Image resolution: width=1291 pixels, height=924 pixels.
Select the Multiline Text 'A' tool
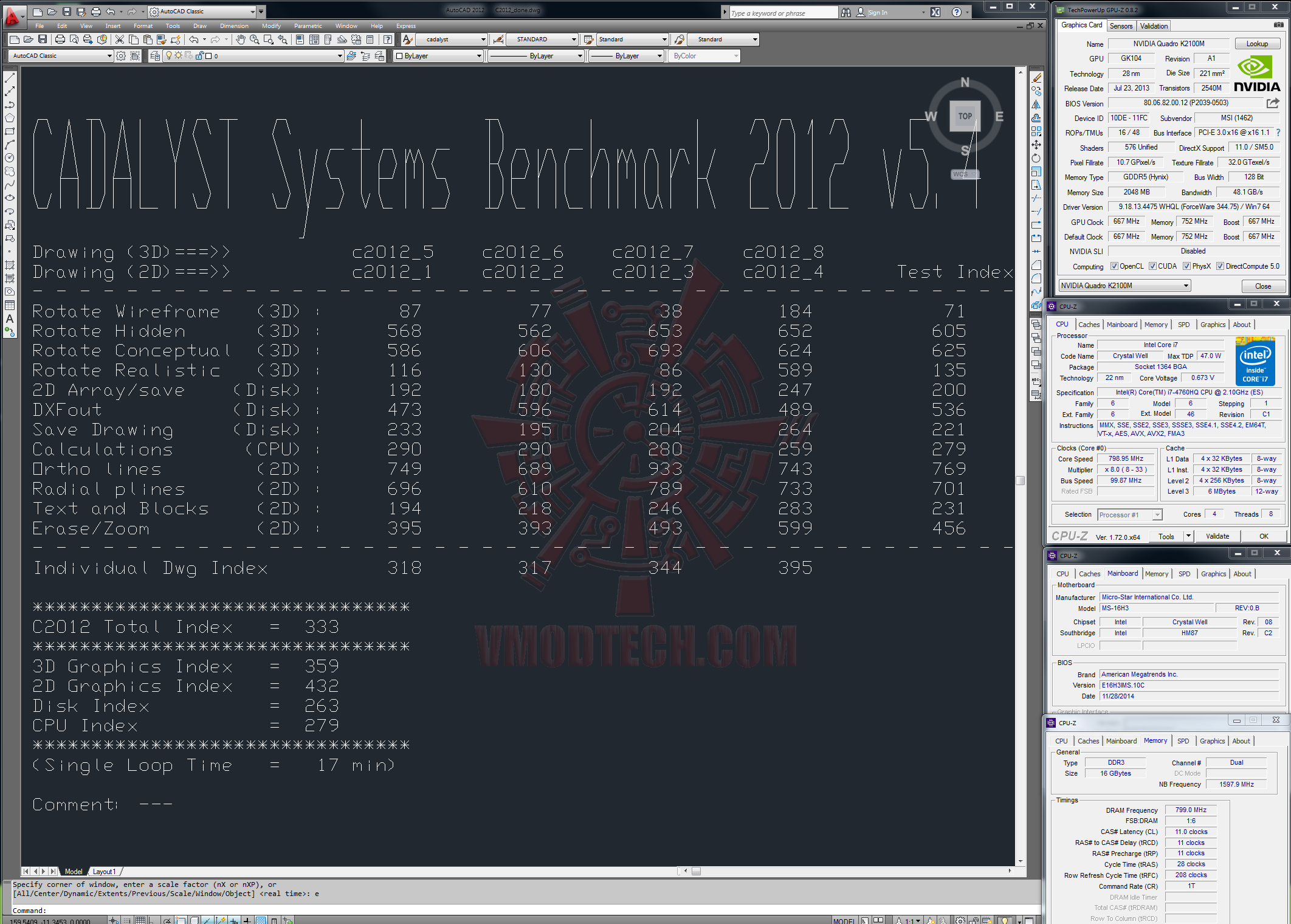tap(10, 319)
